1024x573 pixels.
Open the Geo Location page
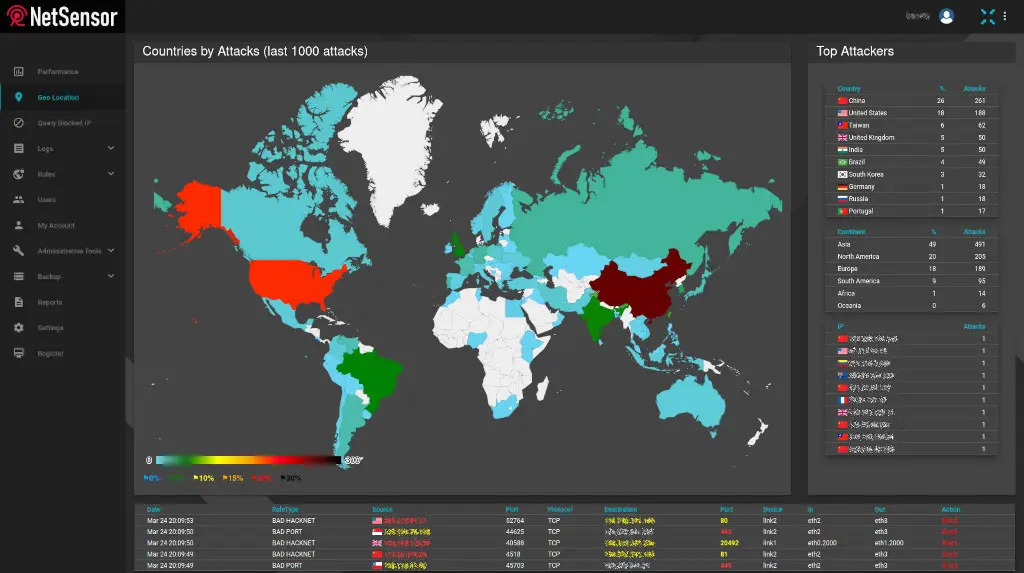(58, 97)
